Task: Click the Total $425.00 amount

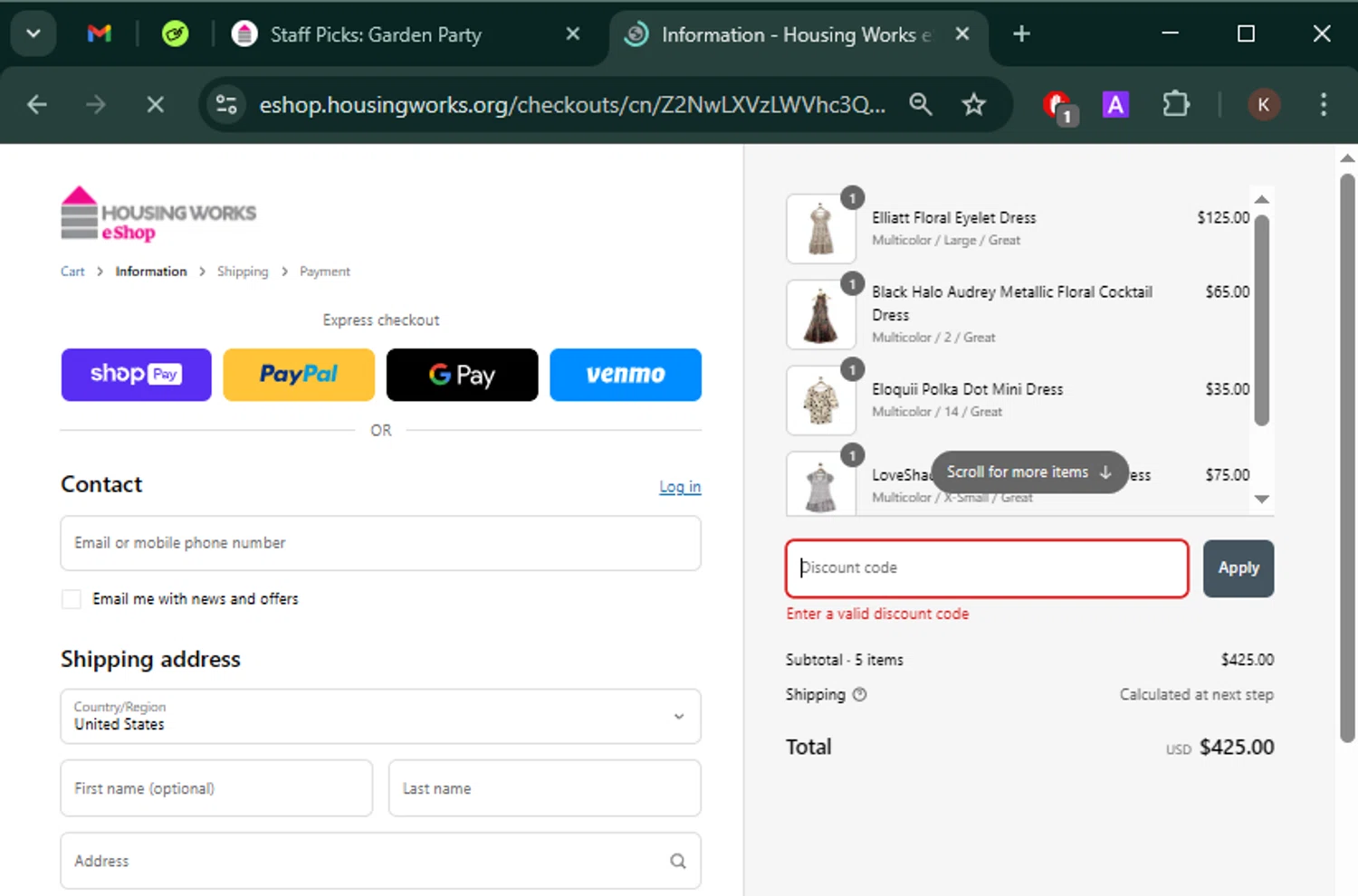Action: [1237, 748]
